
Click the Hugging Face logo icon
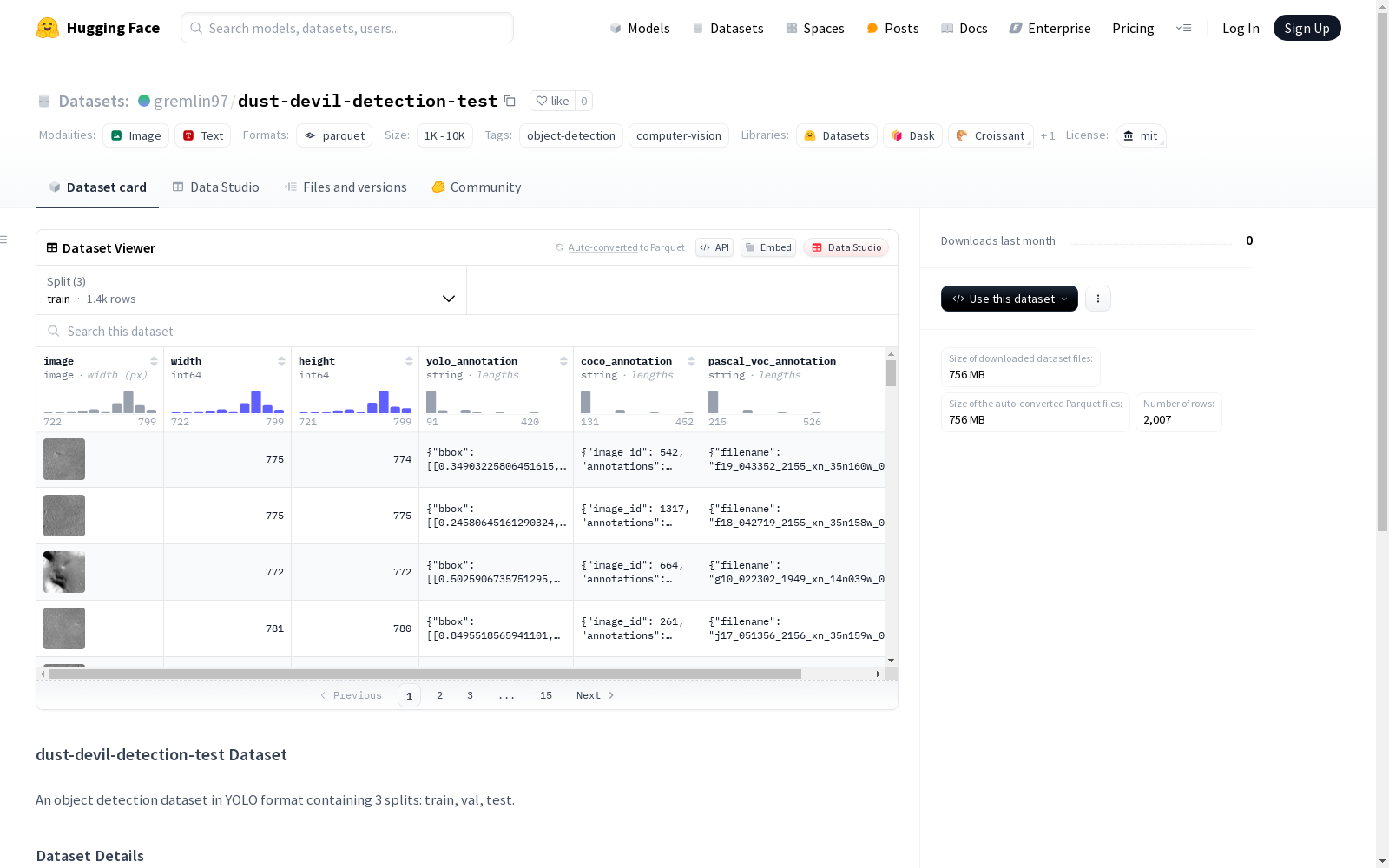48,28
